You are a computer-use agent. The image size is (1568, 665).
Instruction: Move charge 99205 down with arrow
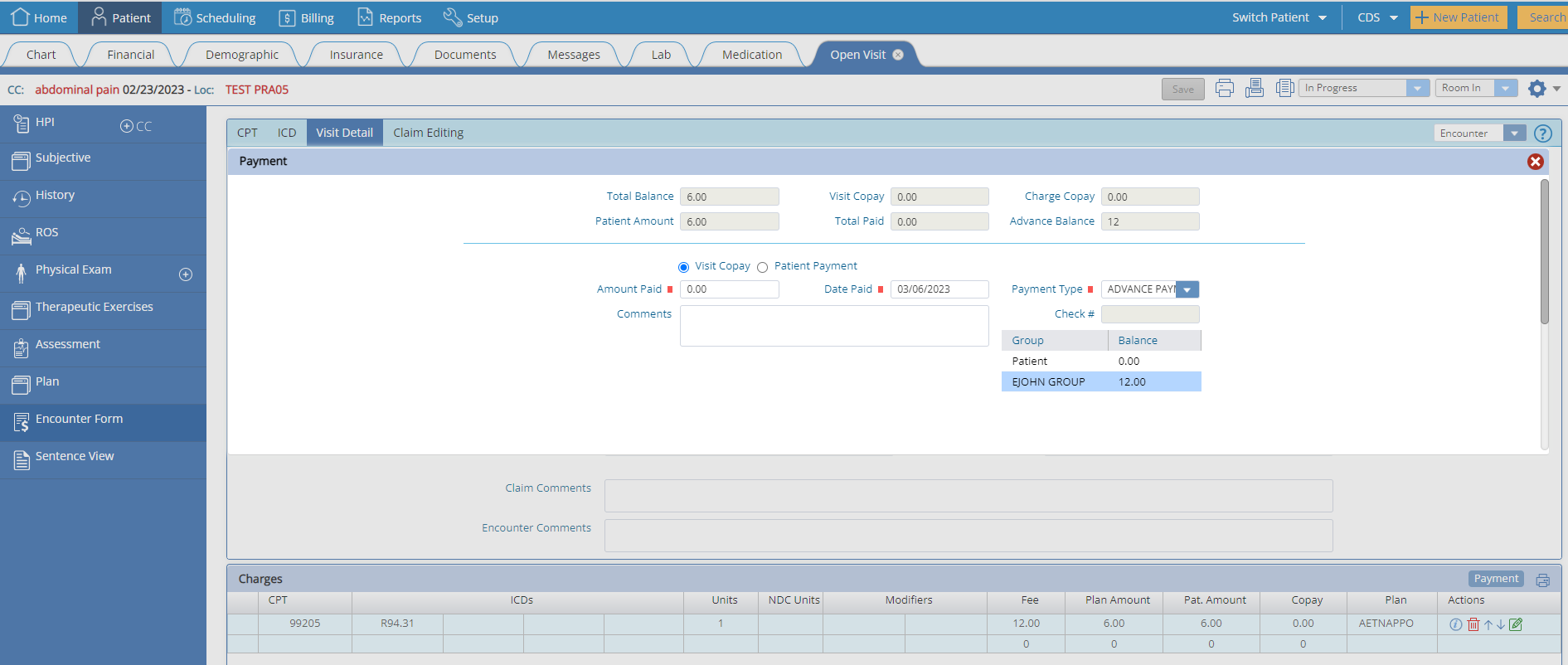1501,624
